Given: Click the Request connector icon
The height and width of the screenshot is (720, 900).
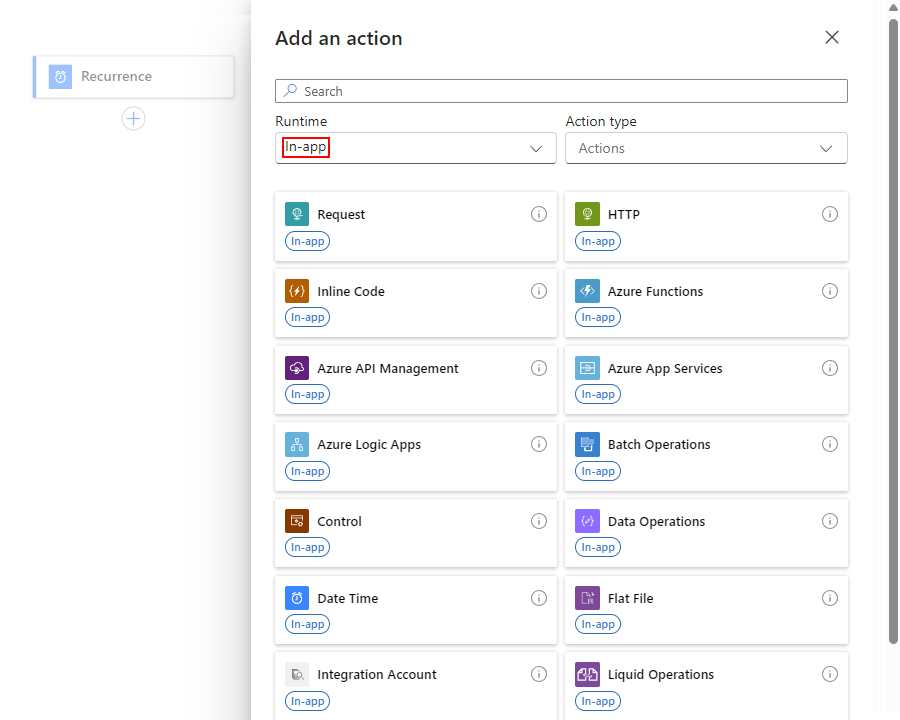Looking at the screenshot, I should pyautogui.click(x=297, y=214).
